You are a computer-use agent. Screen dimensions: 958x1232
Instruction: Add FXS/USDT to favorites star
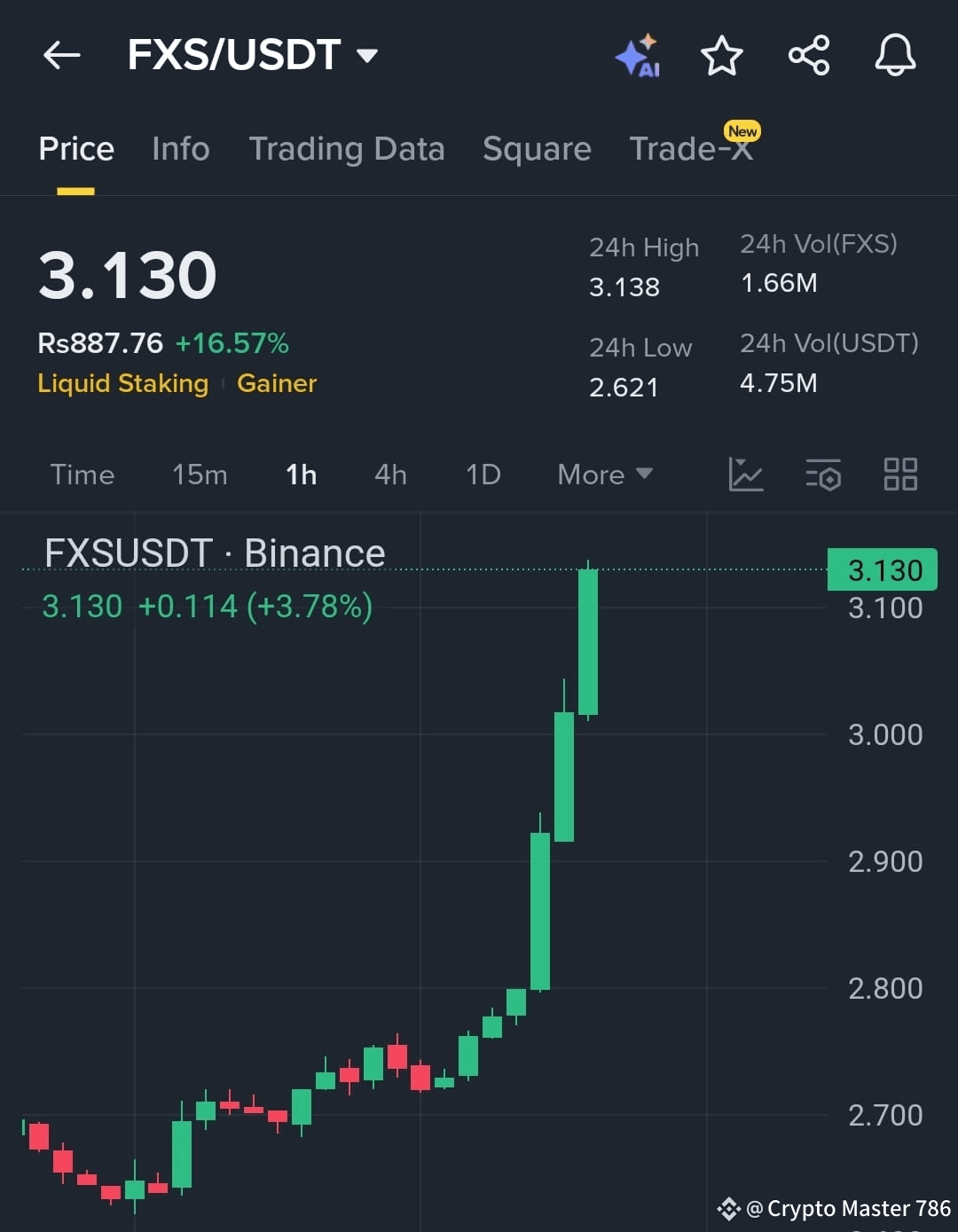721,56
